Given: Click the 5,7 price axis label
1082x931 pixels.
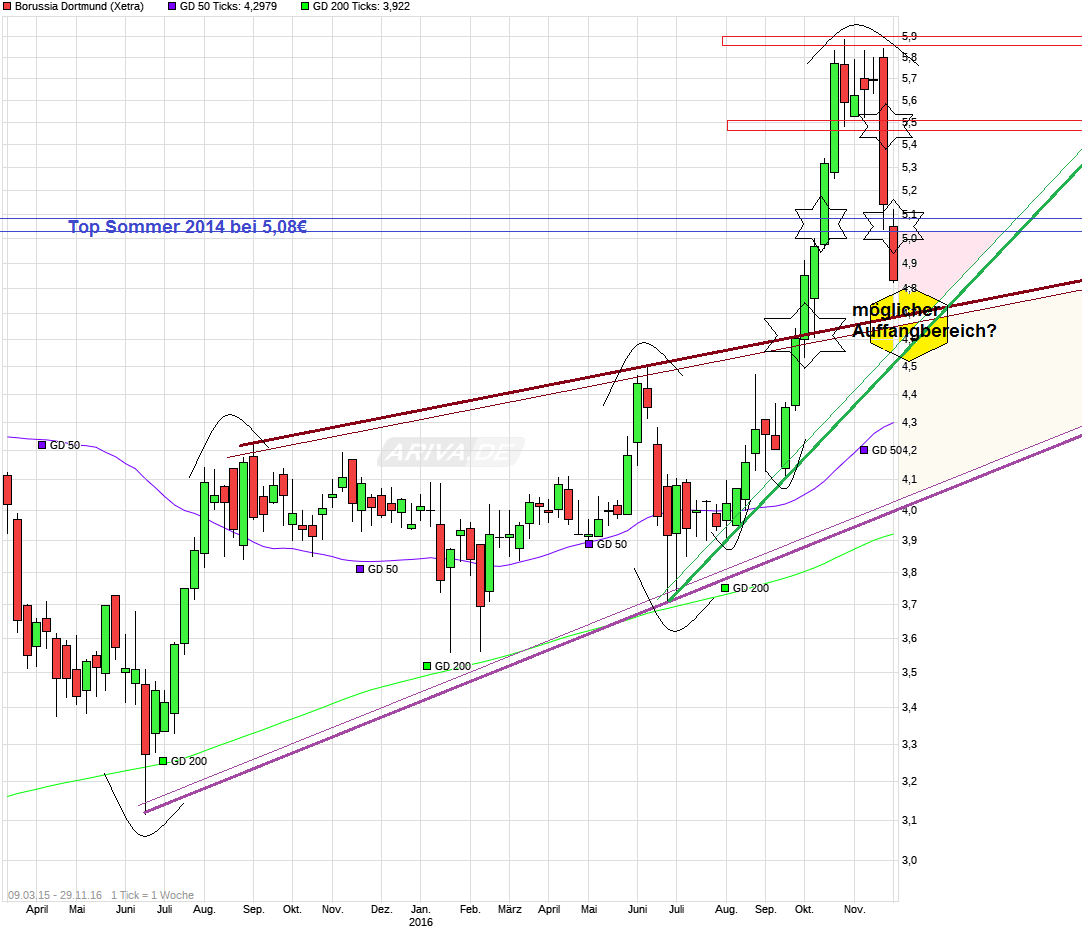Looking at the screenshot, I should coord(909,79).
